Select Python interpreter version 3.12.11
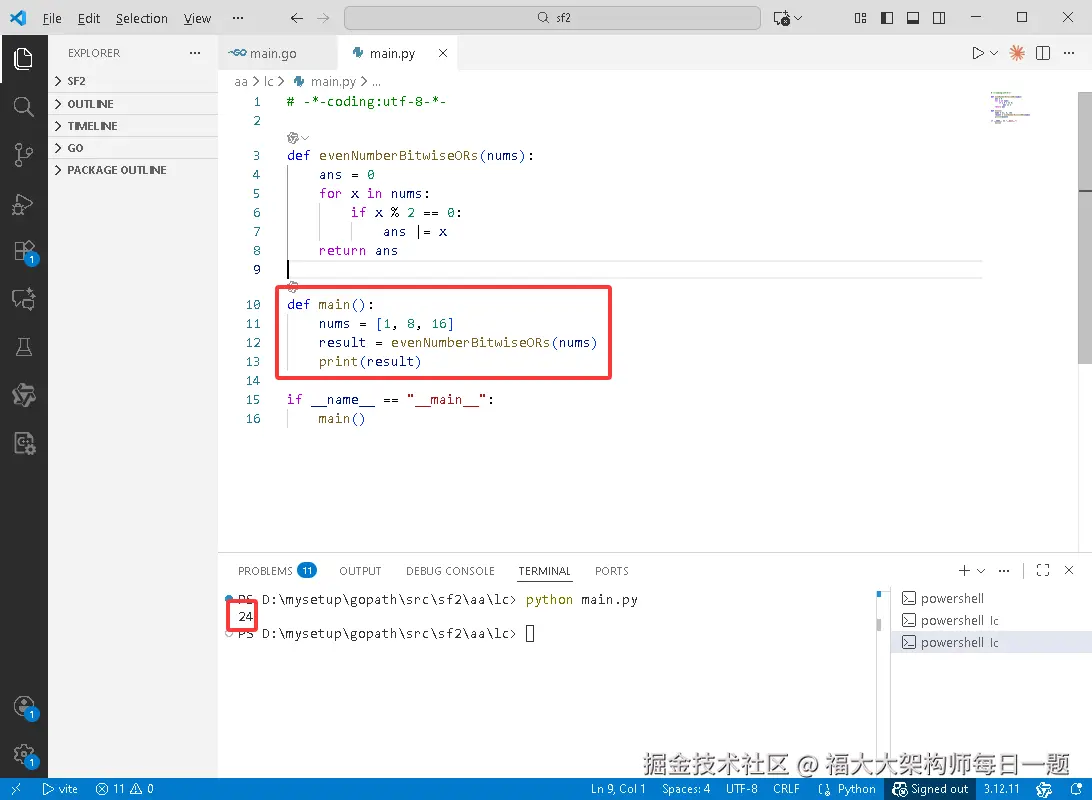The width and height of the screenshot is (1092, 800). tap(1001, 789)
